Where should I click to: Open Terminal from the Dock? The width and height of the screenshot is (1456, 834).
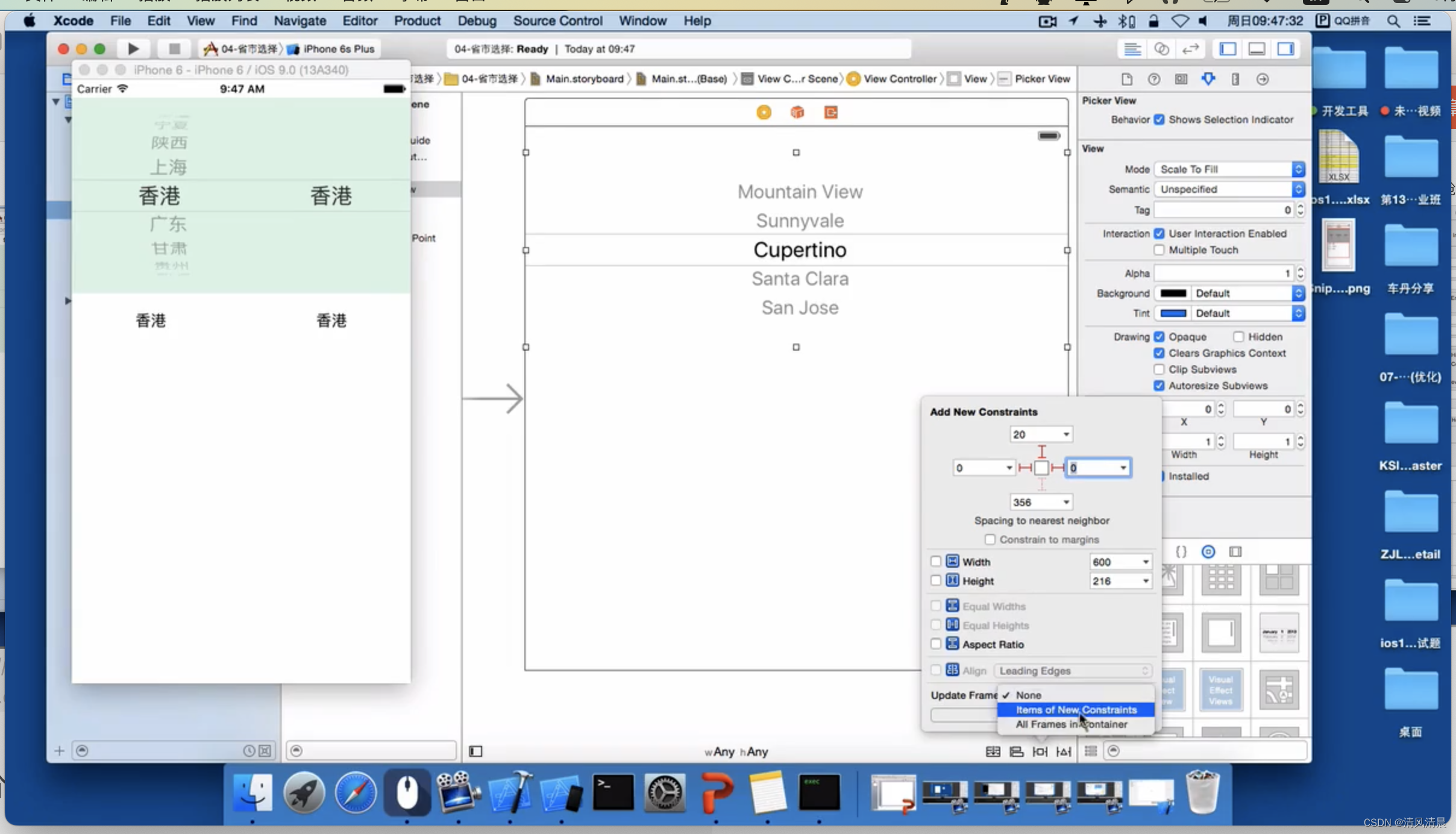[613, 793]
